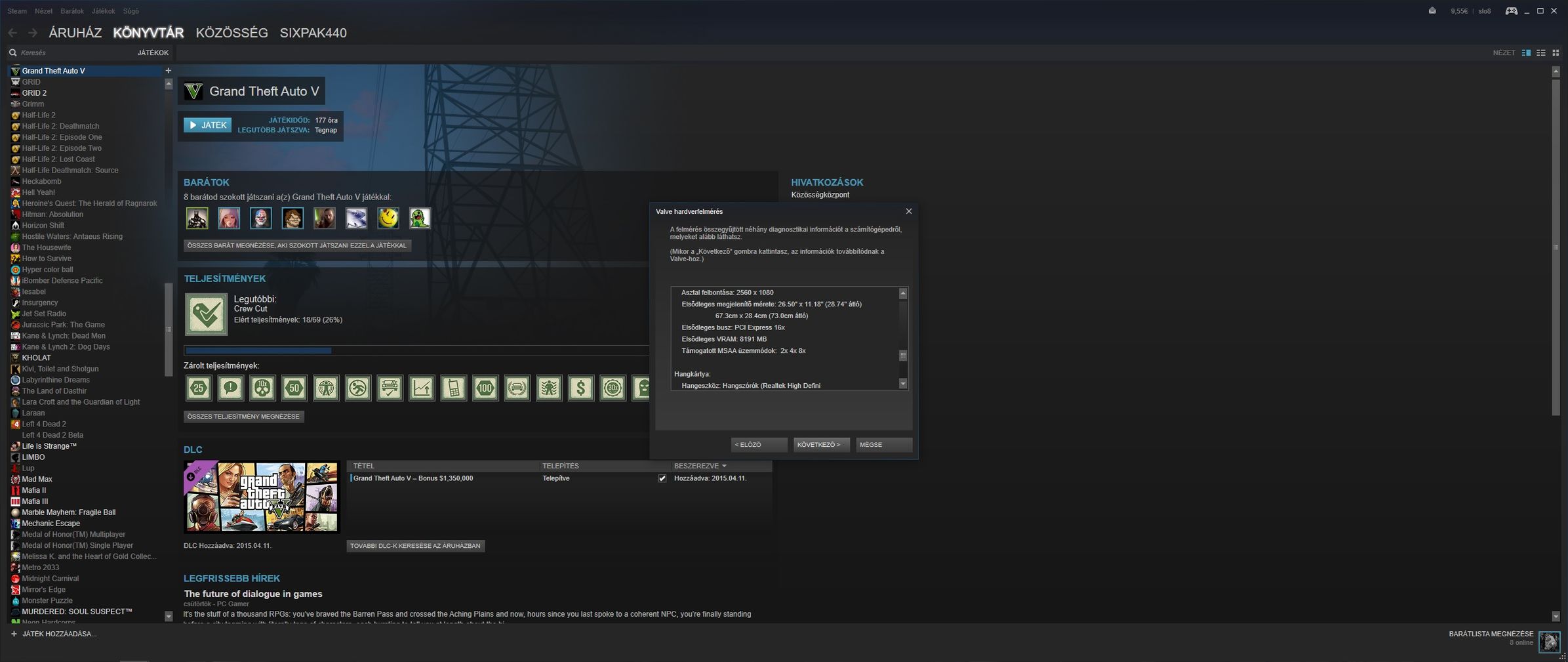Viewport: 1568px width, 662px height.
Task: Select the 10x skull achievement icon
Action: tap(262, 388)
